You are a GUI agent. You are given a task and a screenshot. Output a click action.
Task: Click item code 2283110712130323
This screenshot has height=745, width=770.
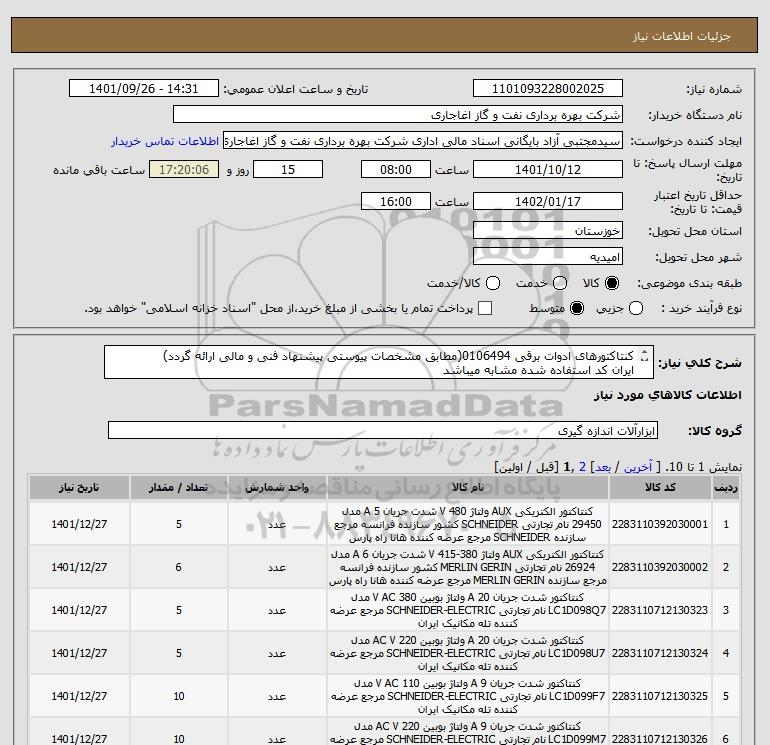pyautogui.click(x=660, y=610)
